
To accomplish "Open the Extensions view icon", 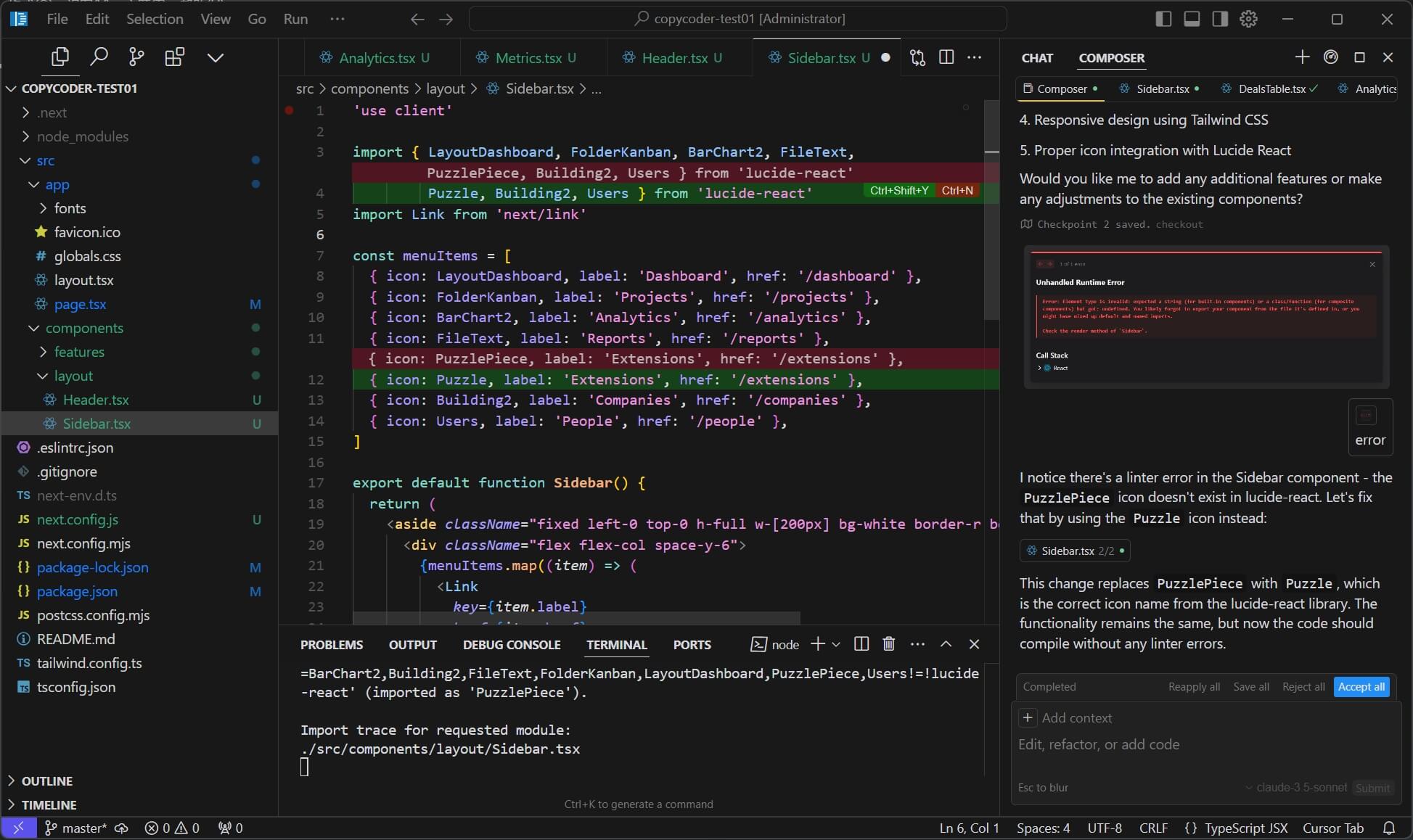I will click(174, 57).
